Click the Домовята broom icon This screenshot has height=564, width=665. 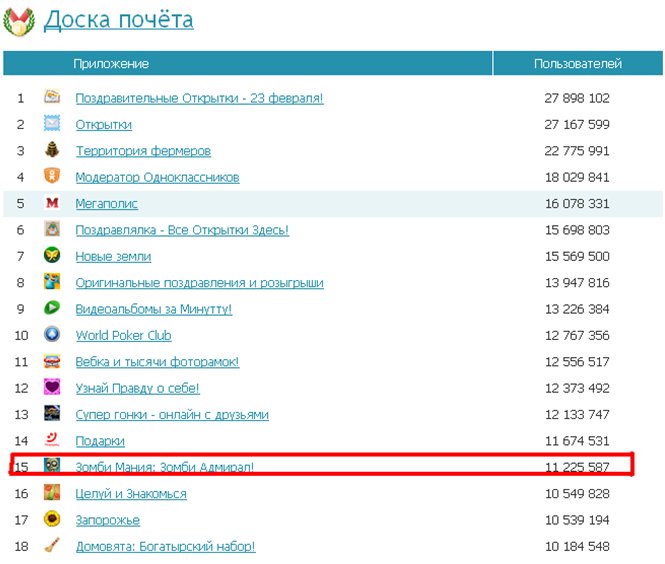(52, 545)
